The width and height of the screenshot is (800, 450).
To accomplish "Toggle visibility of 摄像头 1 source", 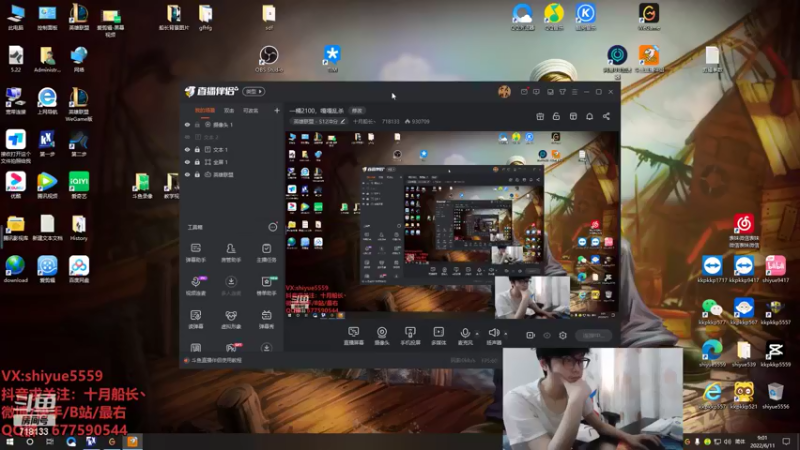I will (x=187, y=124).
